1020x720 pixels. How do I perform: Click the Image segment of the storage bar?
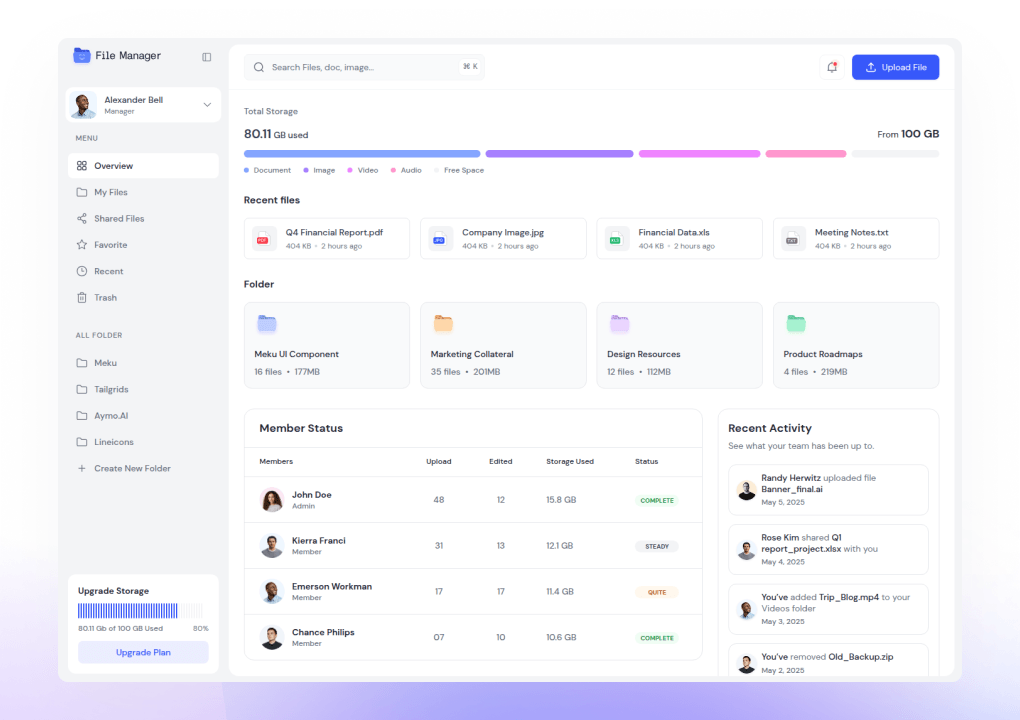(x=560, y=153)
